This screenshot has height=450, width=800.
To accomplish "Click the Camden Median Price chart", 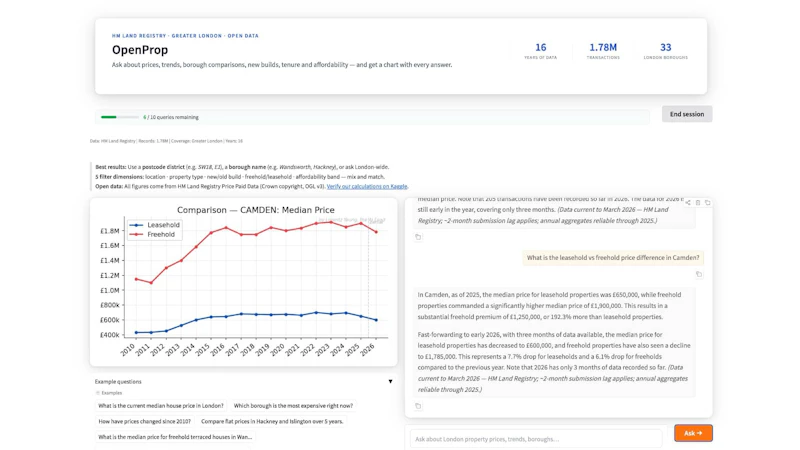I will [x=243, y=282].
